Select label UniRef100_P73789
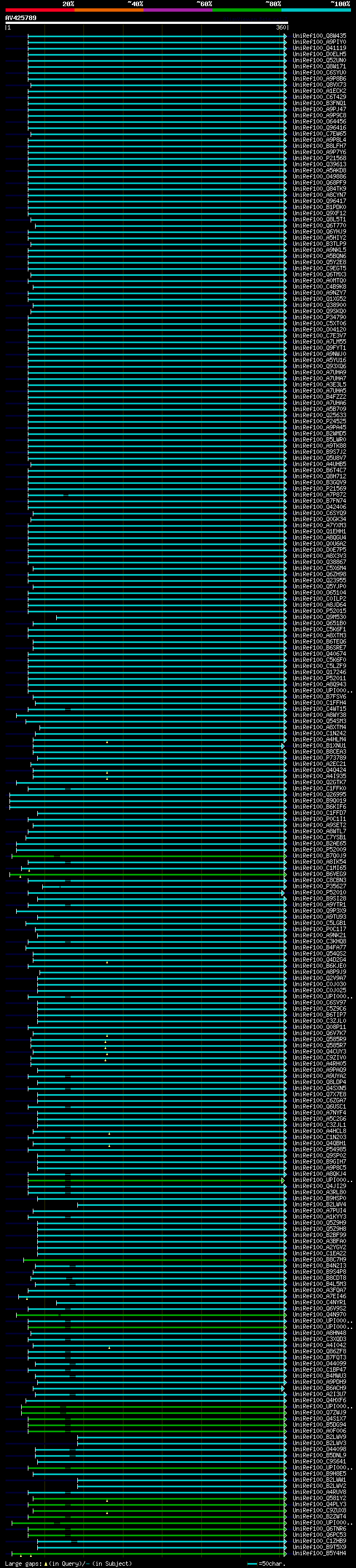The height and width of the screenshot is (1568, 356). [319, 758]
